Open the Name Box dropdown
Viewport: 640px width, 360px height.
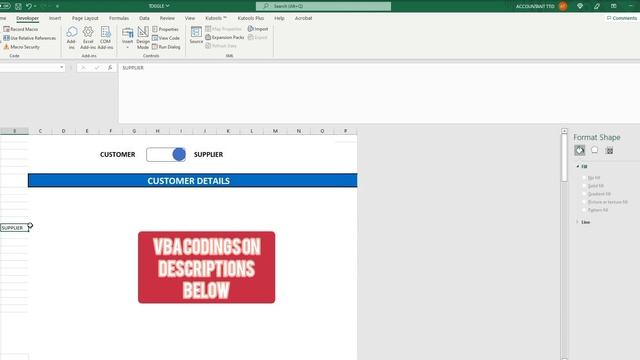[62, 68]
